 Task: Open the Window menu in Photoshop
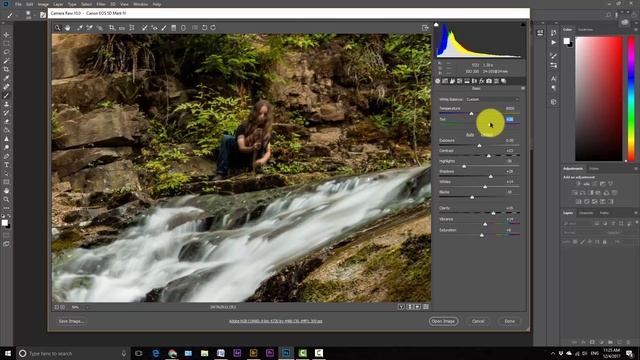[x=141, y=4]
